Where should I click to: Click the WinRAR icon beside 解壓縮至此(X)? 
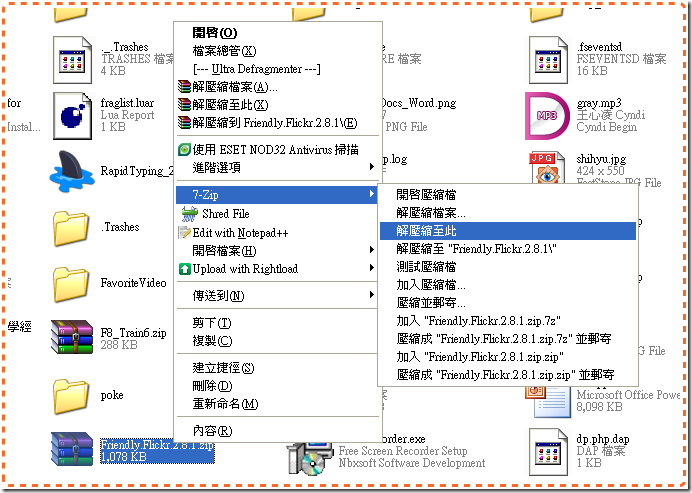coord(184,105)
